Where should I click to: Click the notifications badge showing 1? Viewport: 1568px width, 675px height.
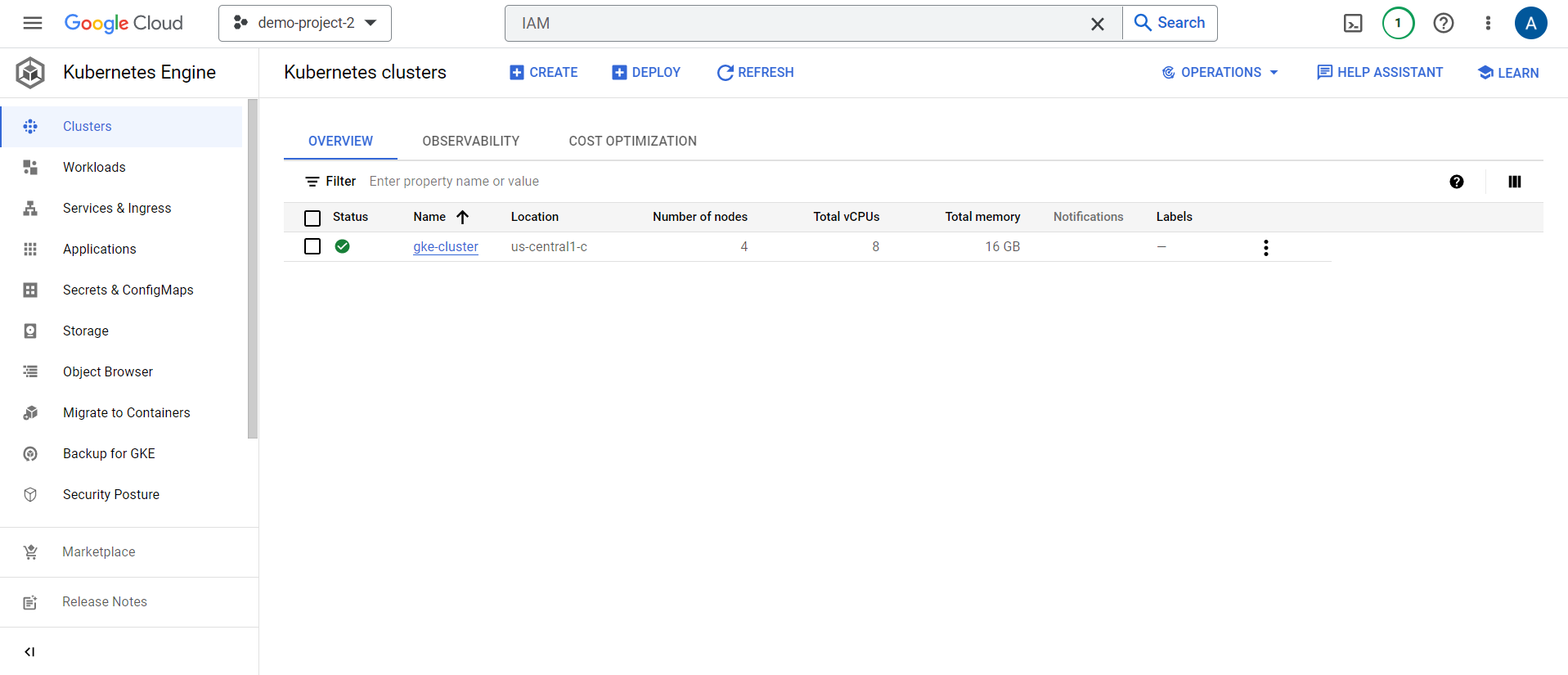1398,24
